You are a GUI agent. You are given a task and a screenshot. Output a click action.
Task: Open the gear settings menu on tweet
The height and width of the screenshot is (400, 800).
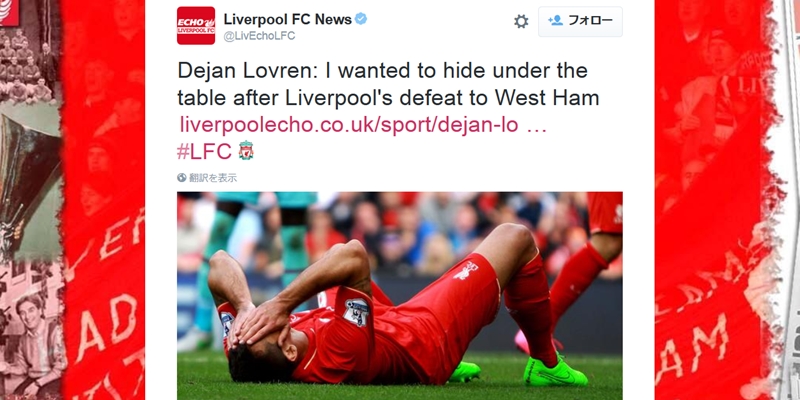tap(521, 21)
